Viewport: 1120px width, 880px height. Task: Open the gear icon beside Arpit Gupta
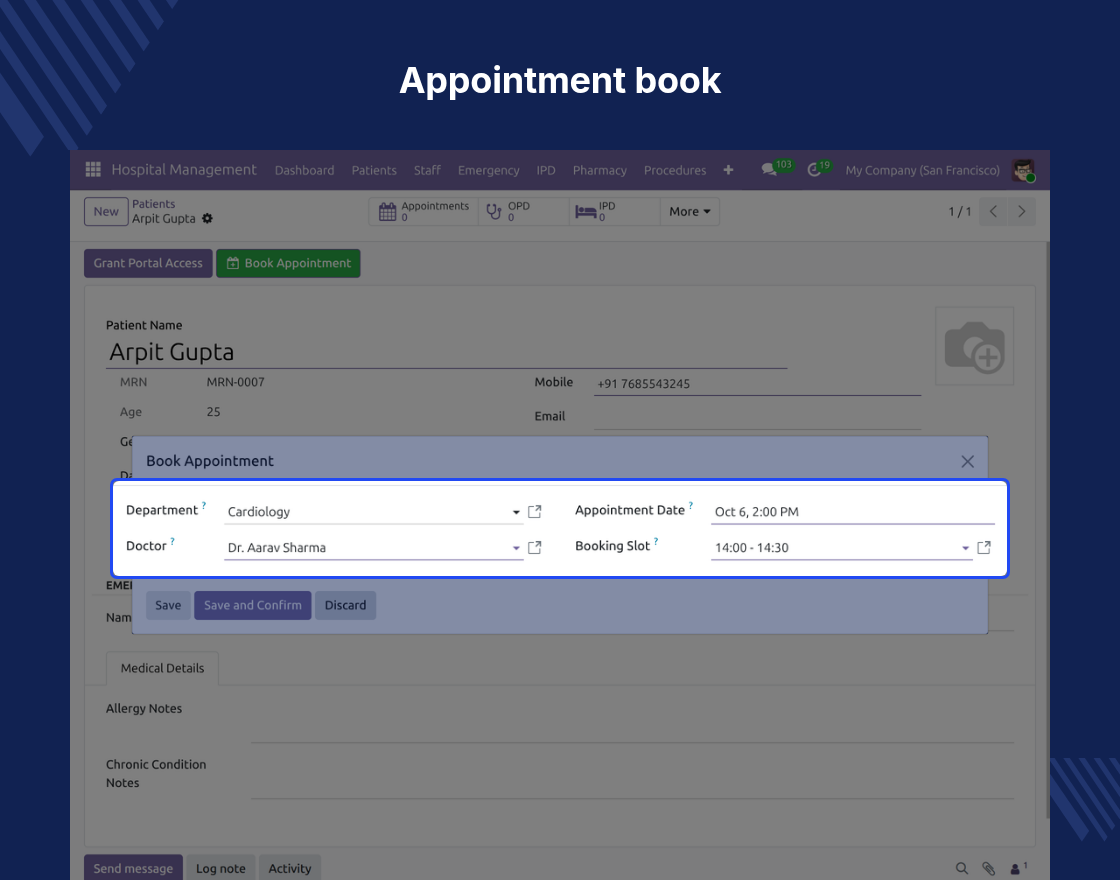pos(207,219)
